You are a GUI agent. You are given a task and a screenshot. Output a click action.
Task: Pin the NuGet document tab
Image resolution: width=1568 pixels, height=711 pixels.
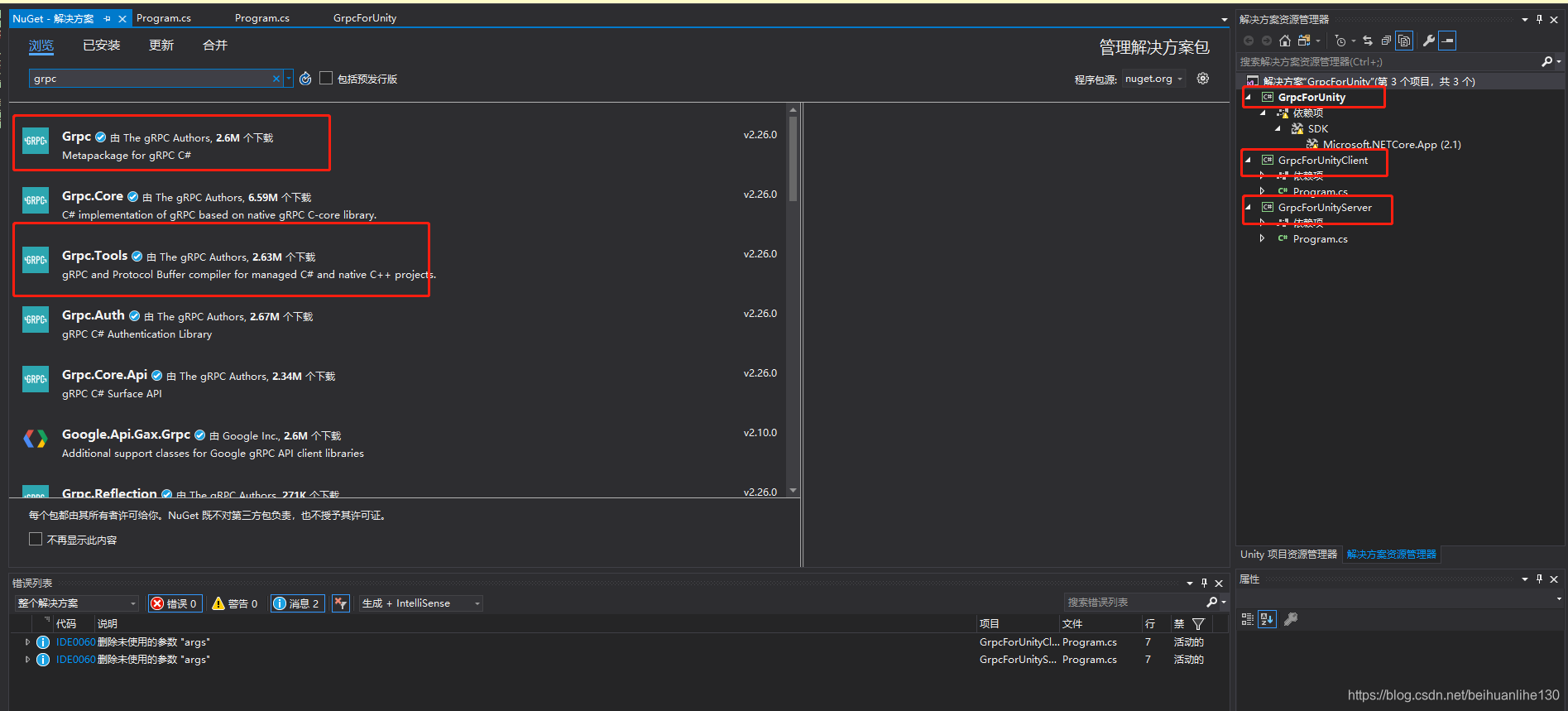[x=108, y=18]
